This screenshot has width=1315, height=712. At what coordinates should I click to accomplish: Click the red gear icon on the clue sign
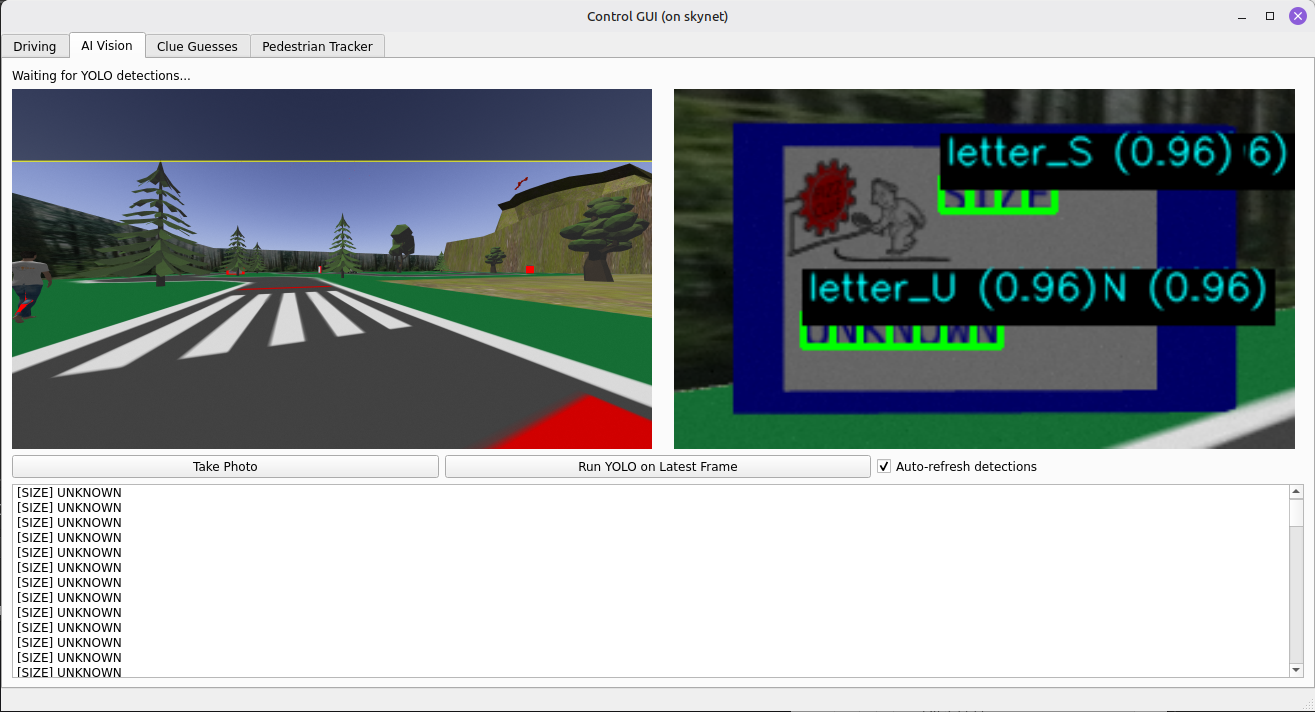coord(825,197)
